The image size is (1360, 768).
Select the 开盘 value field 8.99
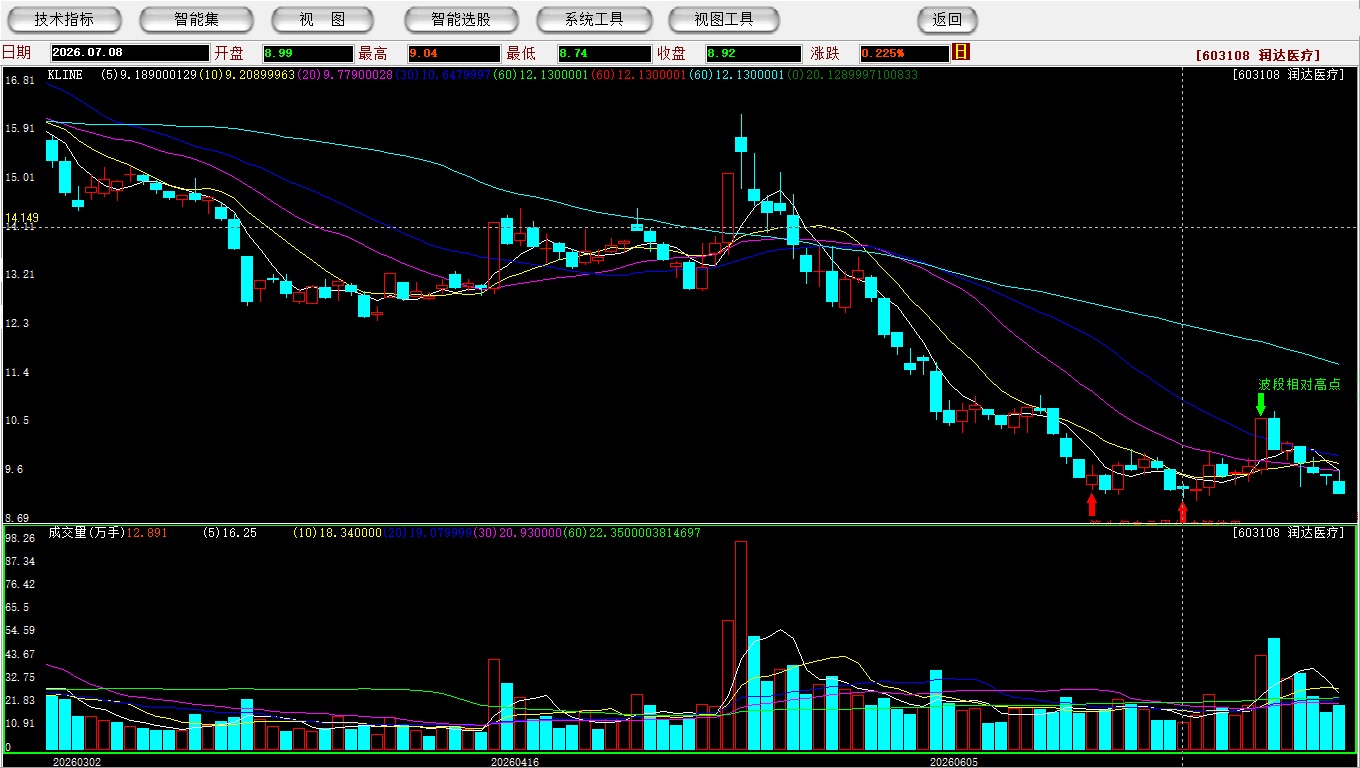[308, 53]
